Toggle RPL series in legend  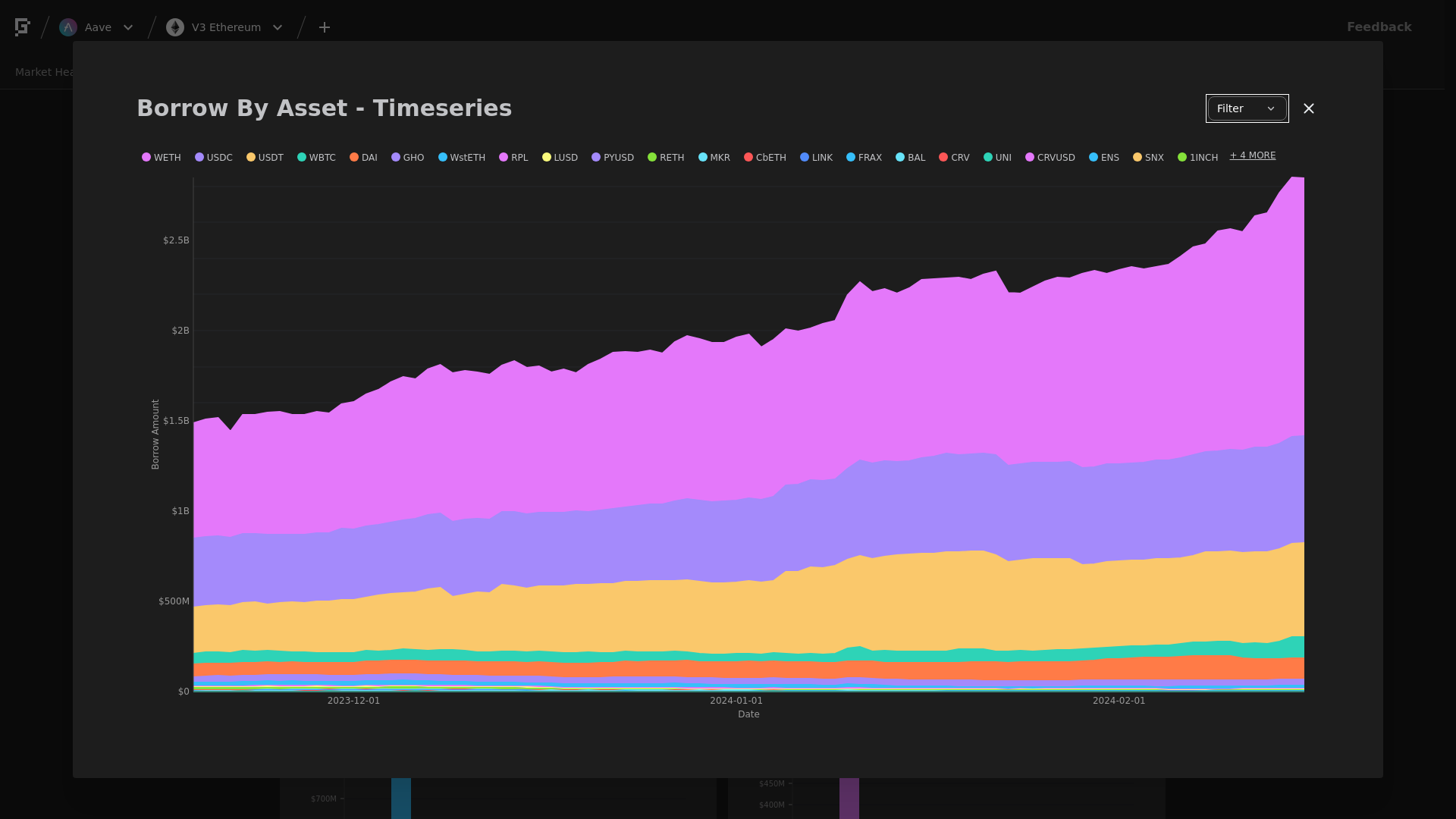[x=513, y=158]
